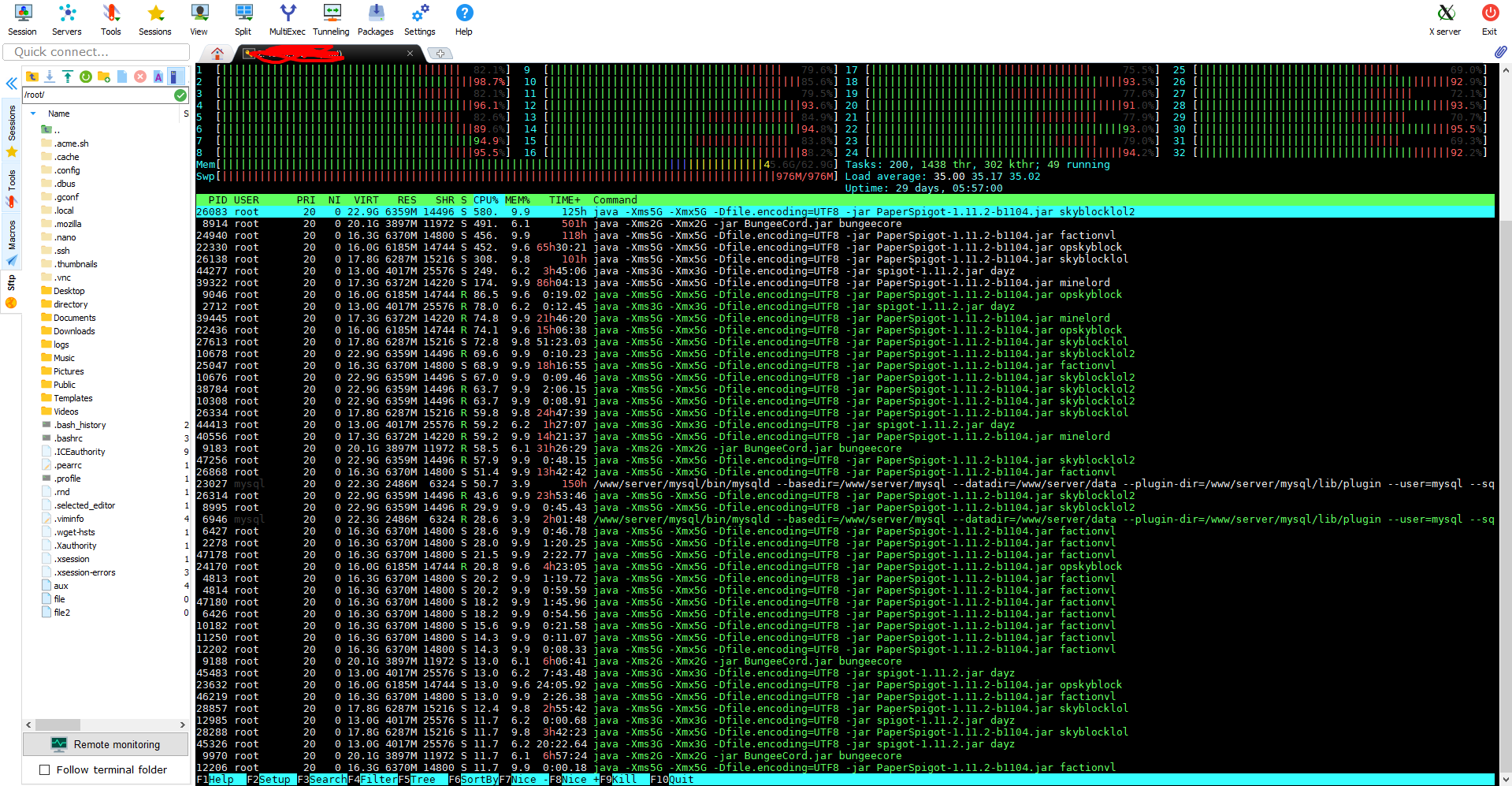Open a new tab with plus button
1512x786 pixels.
(x=440, y=54)
